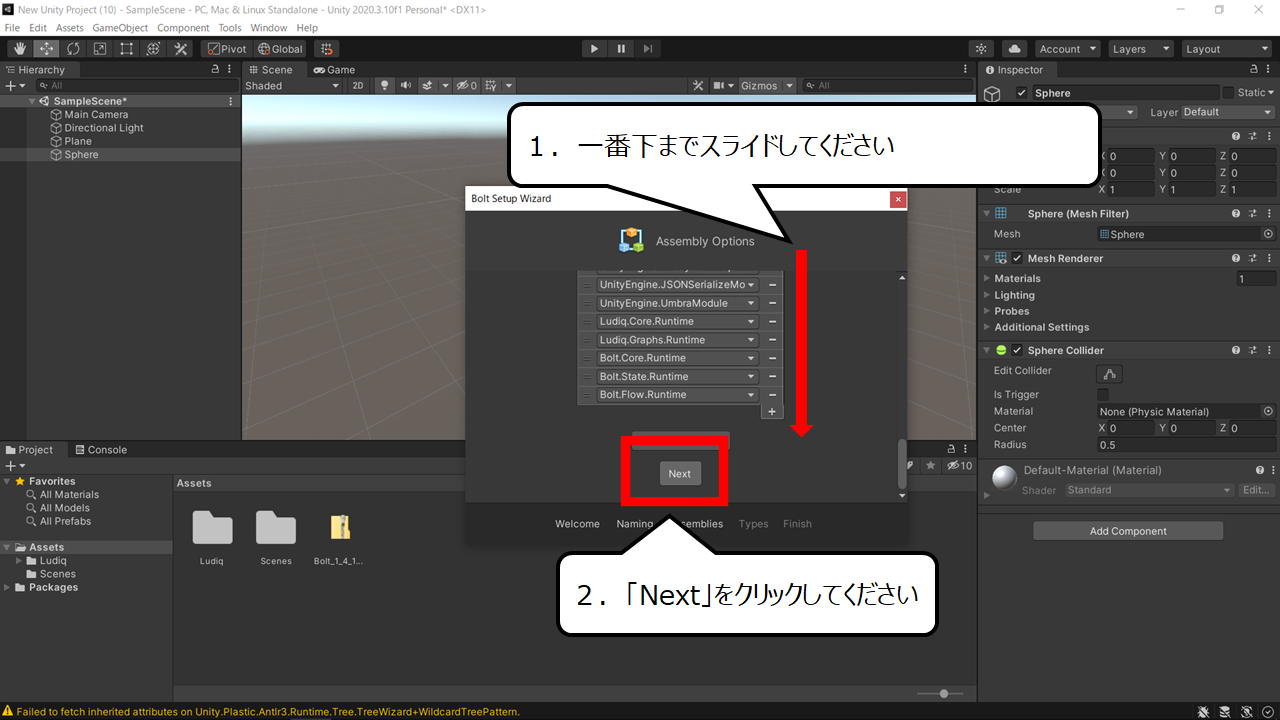Toggle 2D view mode in the Scene view
This screenshot has width=1280, height=720.
pos(358,86)
